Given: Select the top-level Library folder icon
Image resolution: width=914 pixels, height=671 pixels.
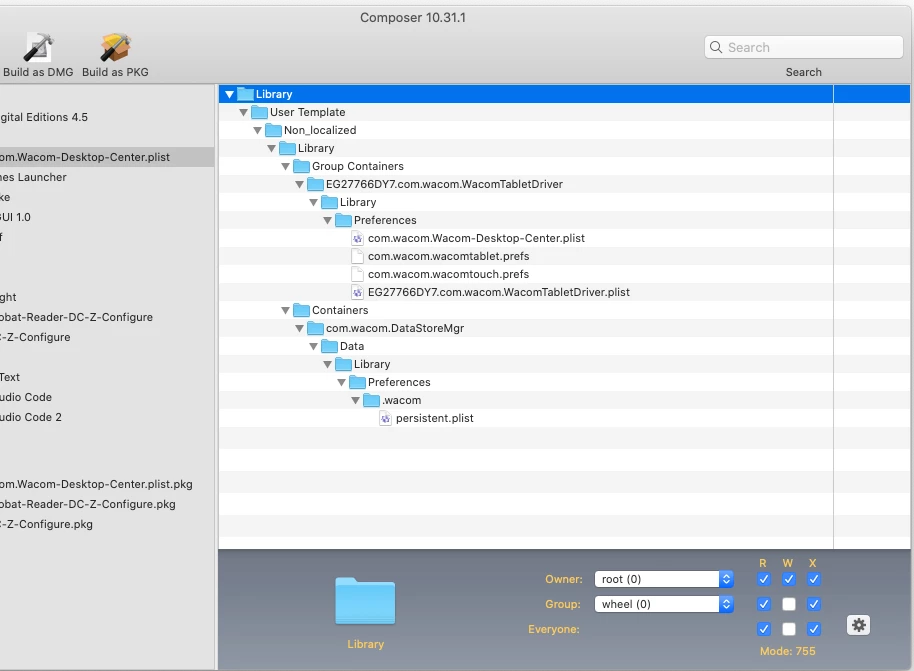Looking at the screenshot, I should [245, 94].
